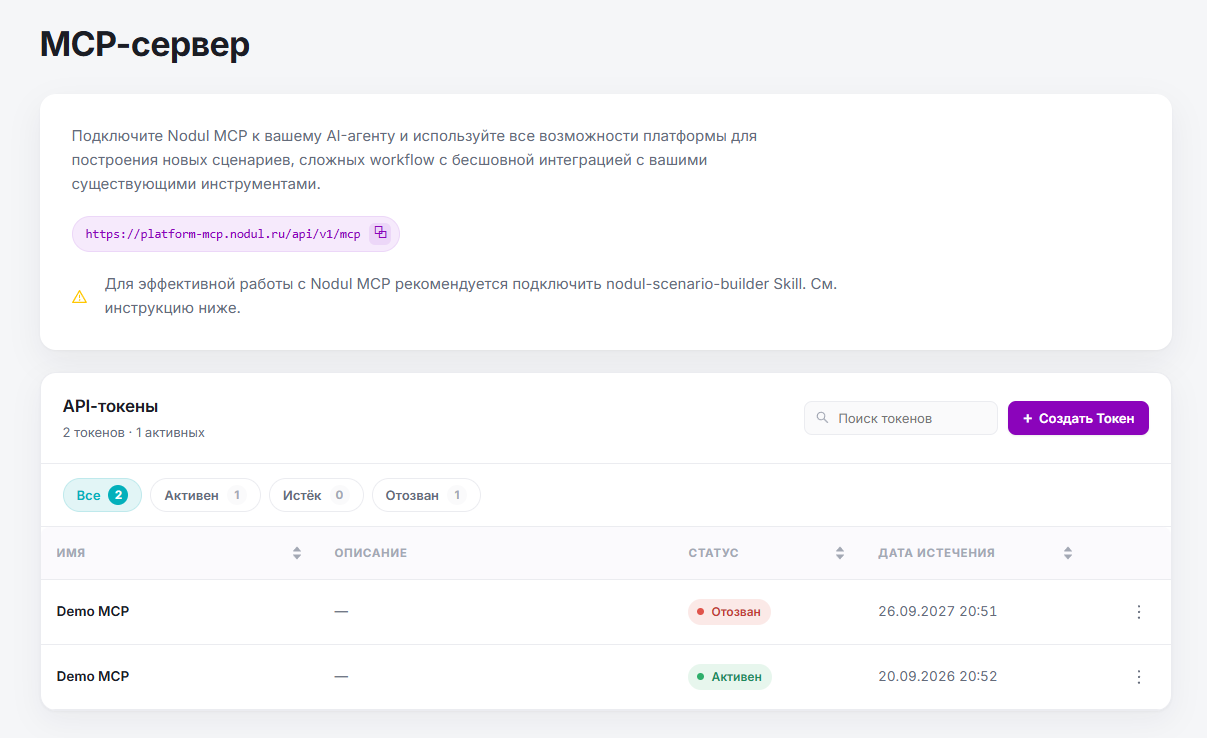The width and height of the screenshot is (1207, 738).
Task: Click the Описание column header
Action: [x=371, y=553]
